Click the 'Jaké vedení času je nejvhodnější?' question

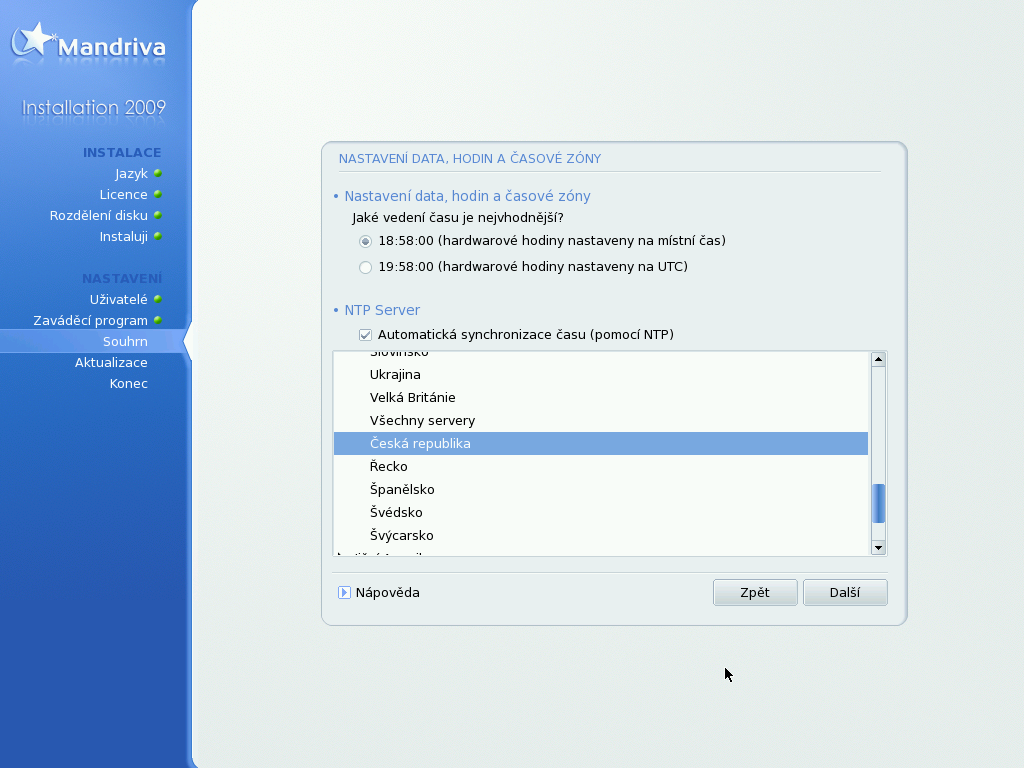(x=458, y=217)
